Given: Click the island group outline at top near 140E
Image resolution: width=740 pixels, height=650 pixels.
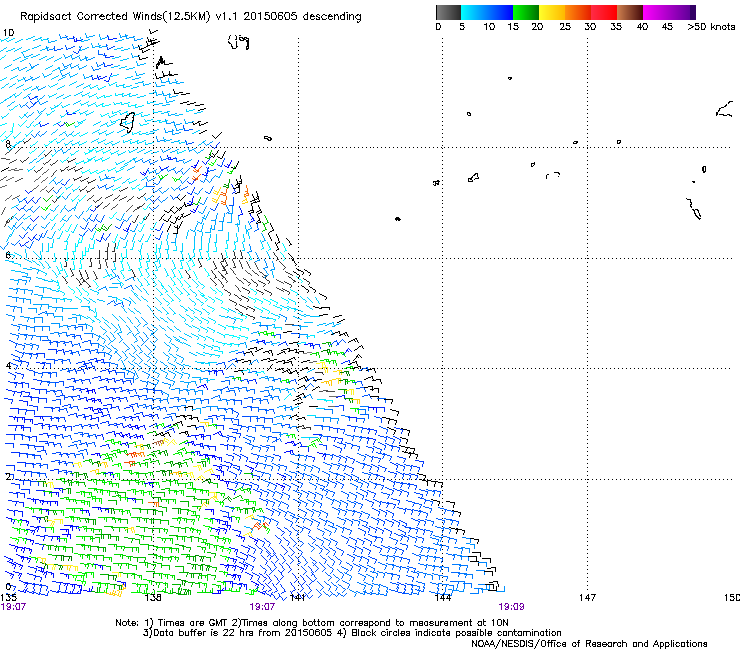Looking at the screenshot, I should click(238, 42).
